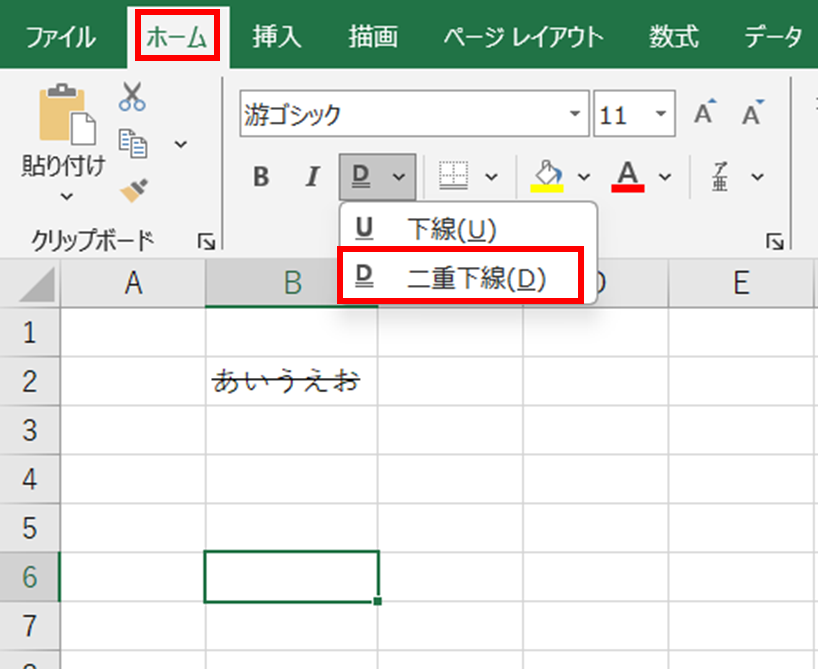Toggle Italic formatting button
This screenshot has height=669, width=818.
tap(312, 177)
